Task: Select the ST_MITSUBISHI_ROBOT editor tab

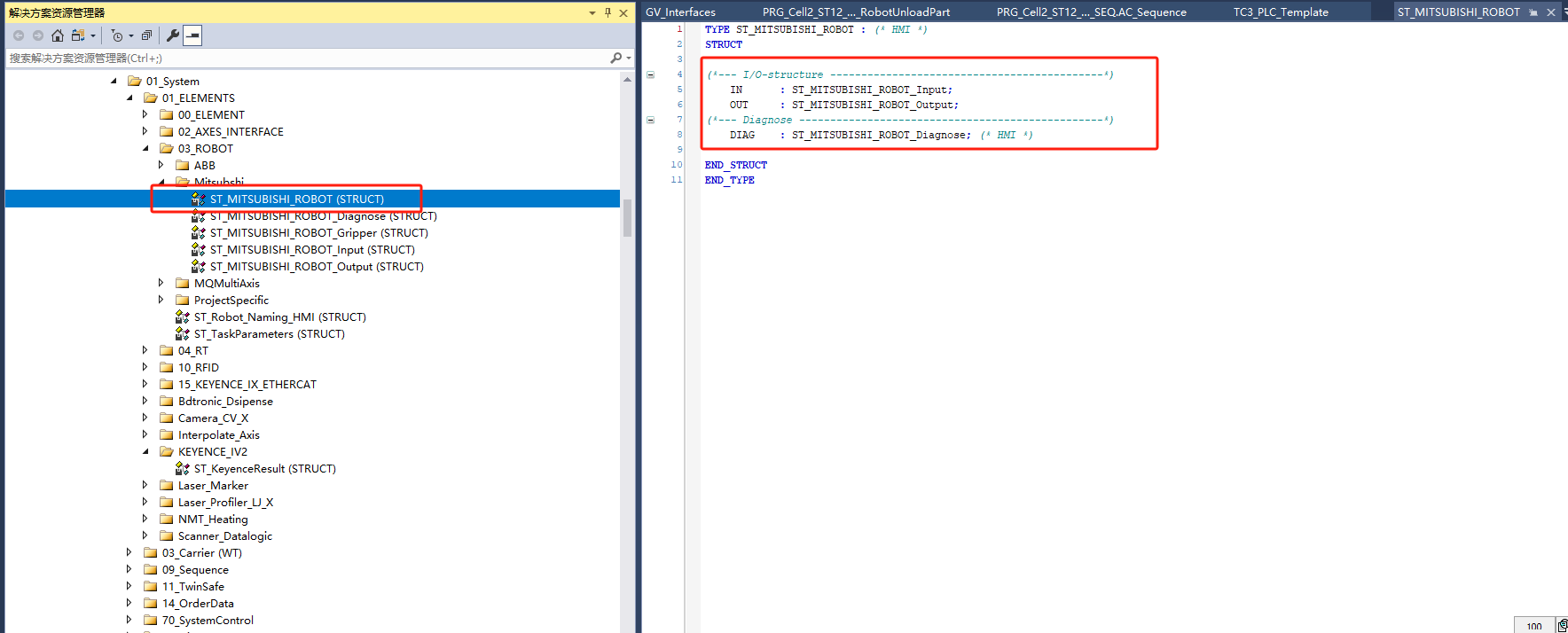Action: pyautogui.click(x=1458, y=12)
